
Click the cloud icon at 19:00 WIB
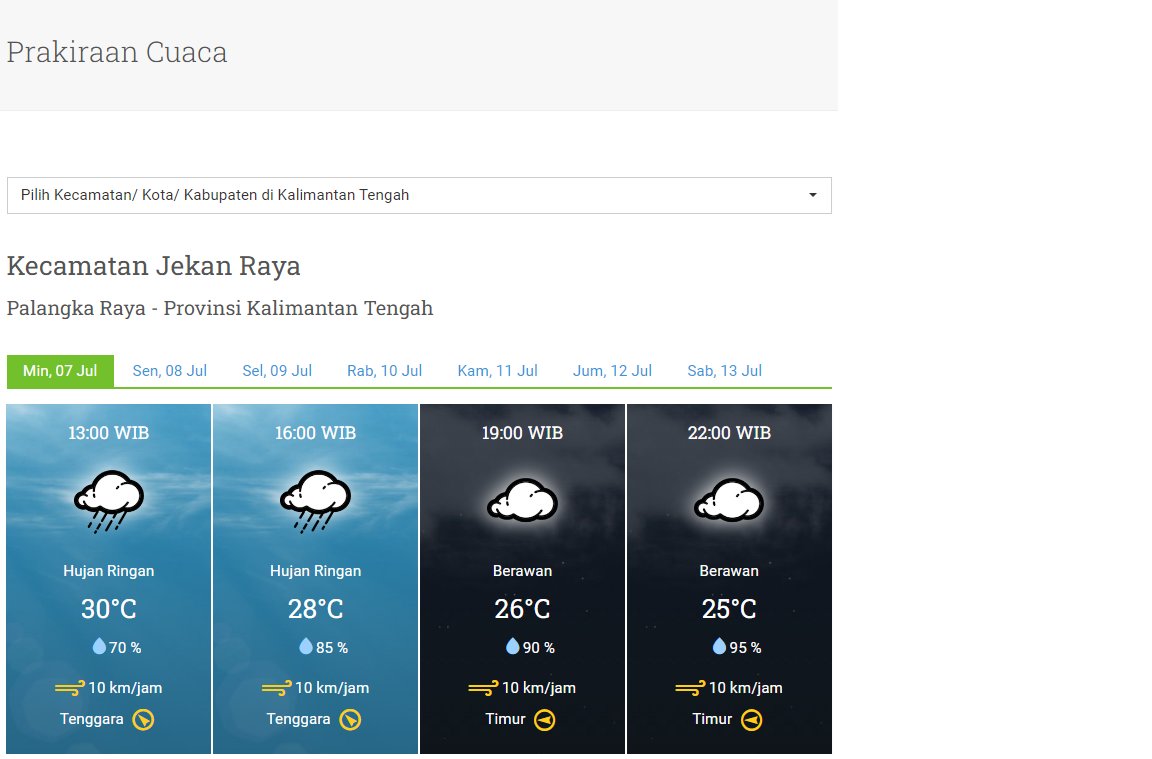pyautogui.click(x=522, y=500)
